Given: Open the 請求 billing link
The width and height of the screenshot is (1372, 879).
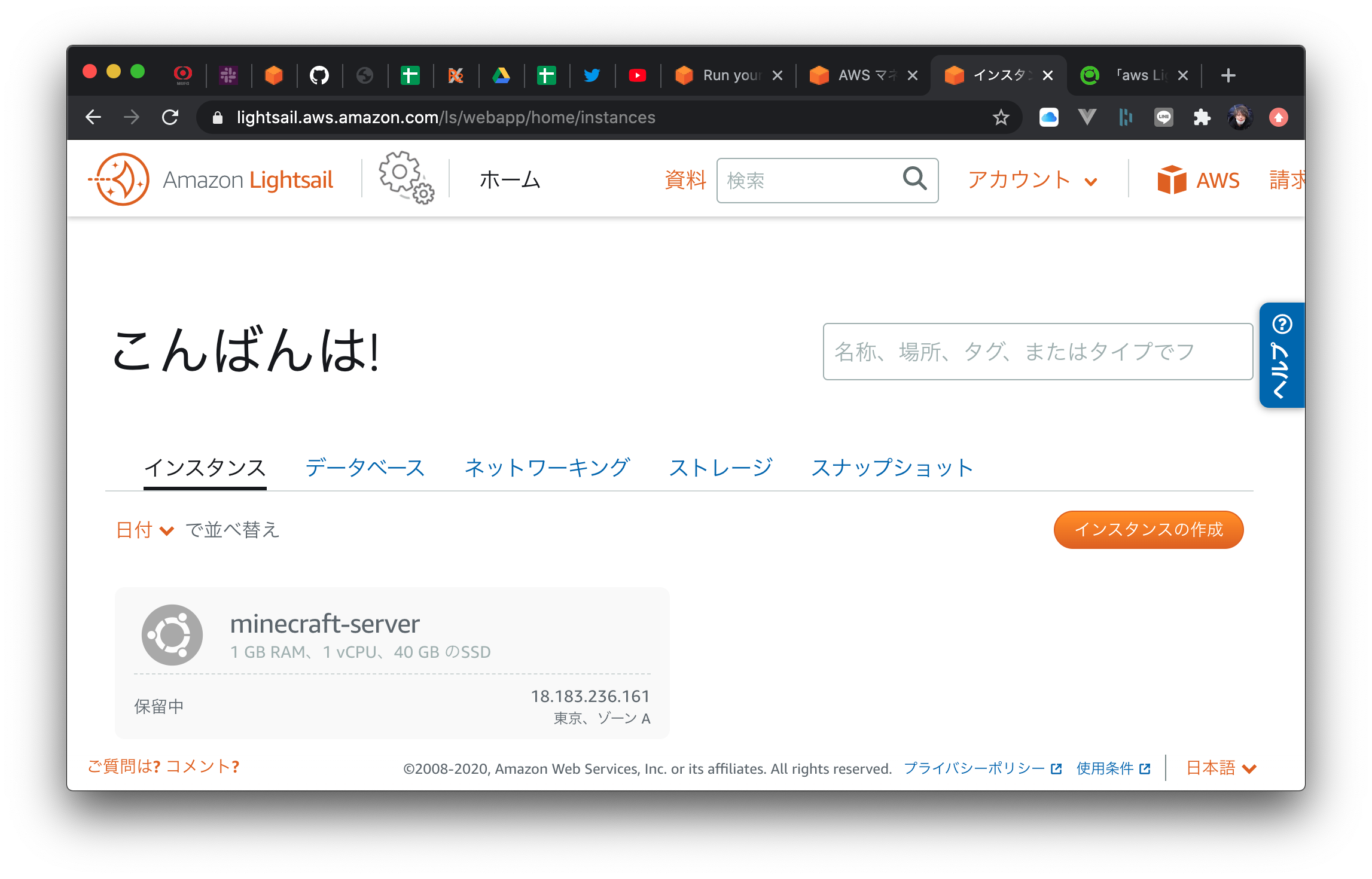Looking at the screenshot, I should pyautogui.click(x=1287, y=180).
